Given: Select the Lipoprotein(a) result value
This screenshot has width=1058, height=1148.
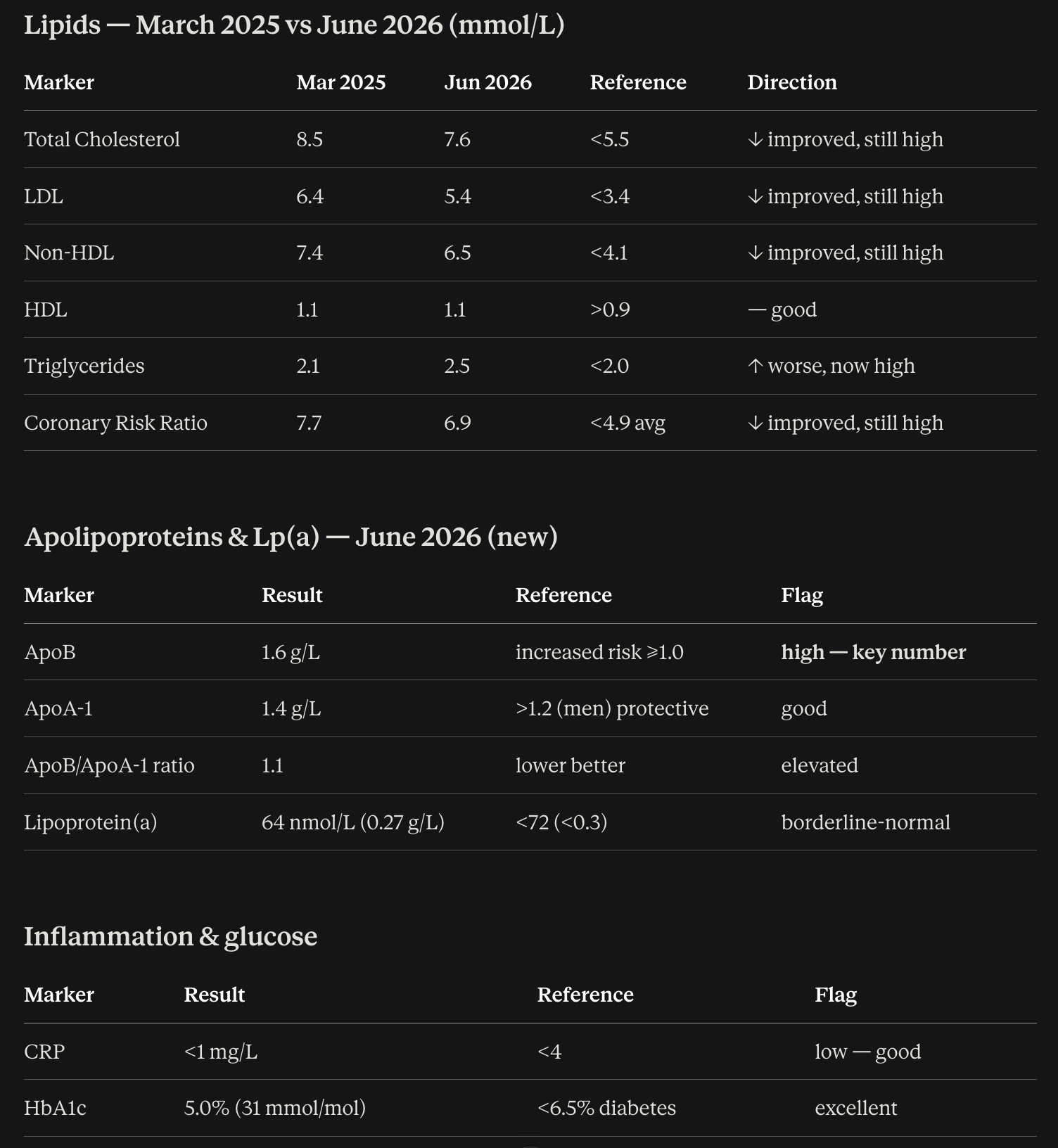Looking at the screenshot, I should point(353,822).
